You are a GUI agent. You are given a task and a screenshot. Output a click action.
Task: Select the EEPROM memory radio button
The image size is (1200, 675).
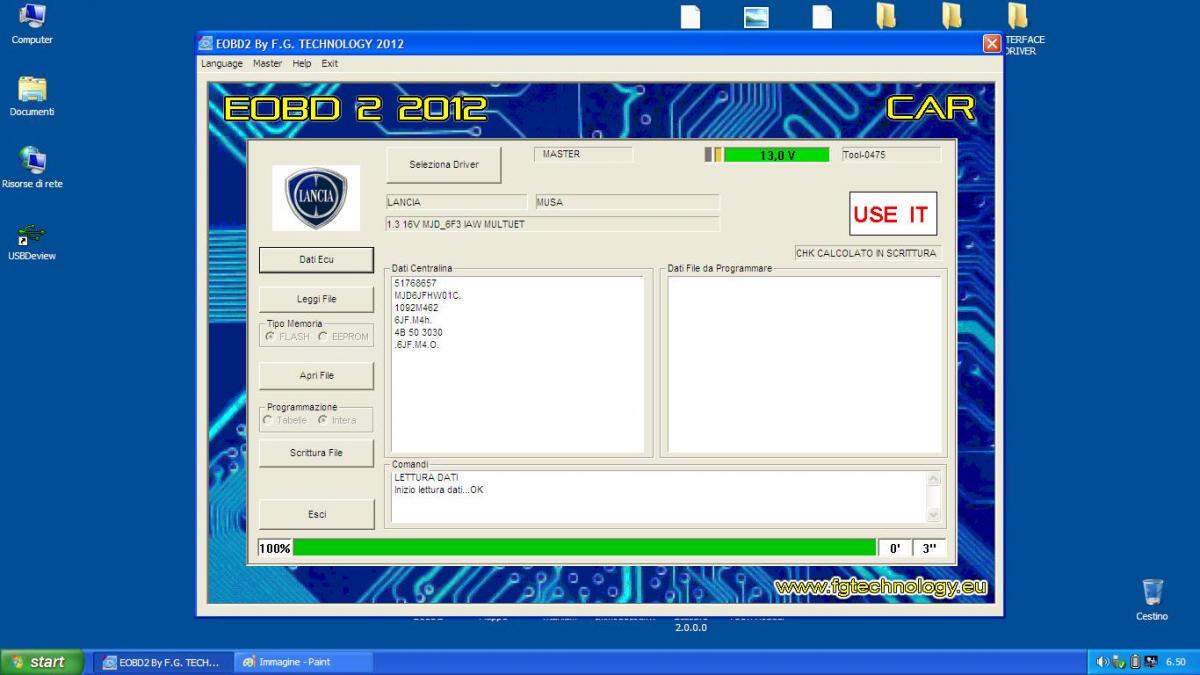[x=323, y=336]
